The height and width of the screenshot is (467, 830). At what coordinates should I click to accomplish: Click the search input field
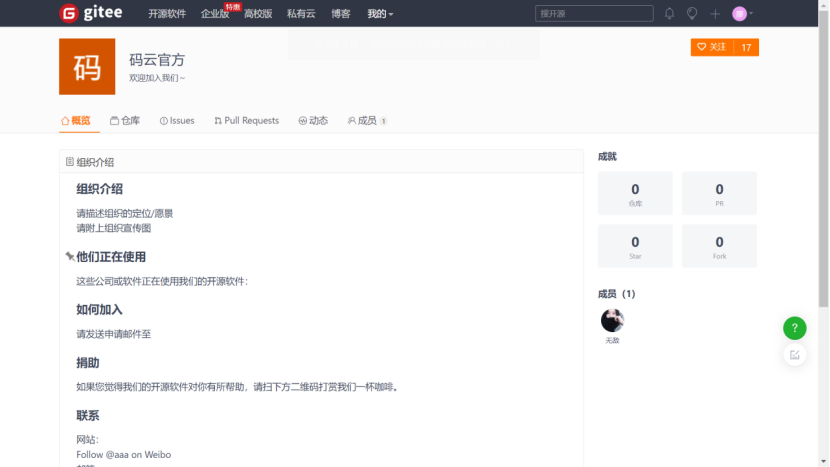pyautogui.click(x=594, y=14)
